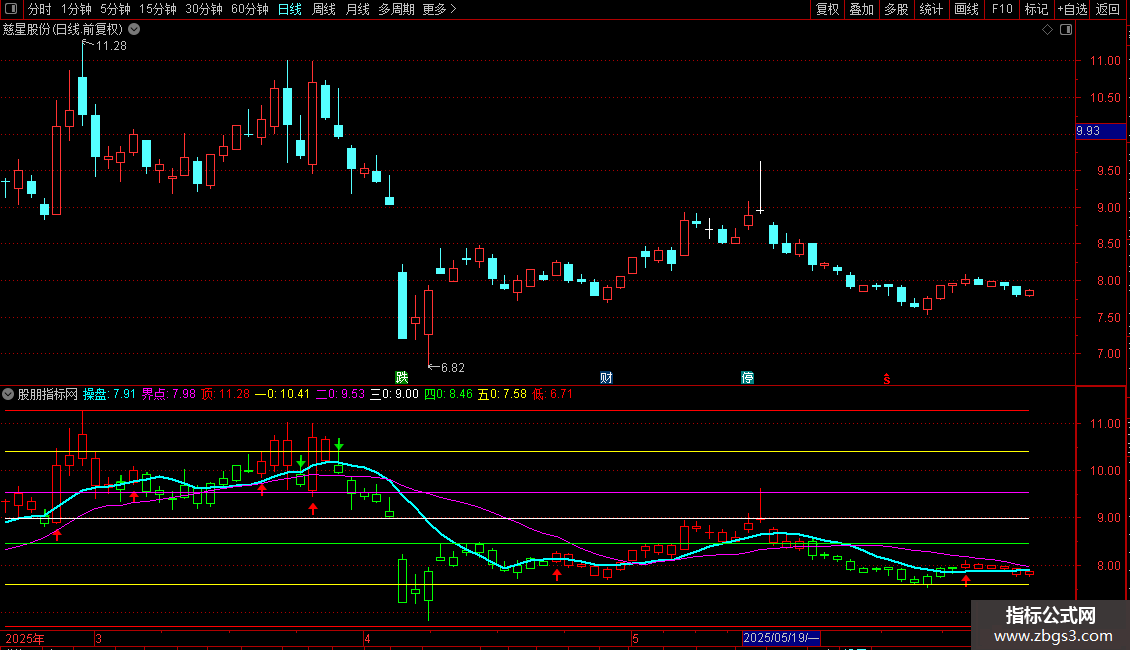Switch to 周线 weekly chart
This screenshot has width=1130, height=650.
[324, 9]
